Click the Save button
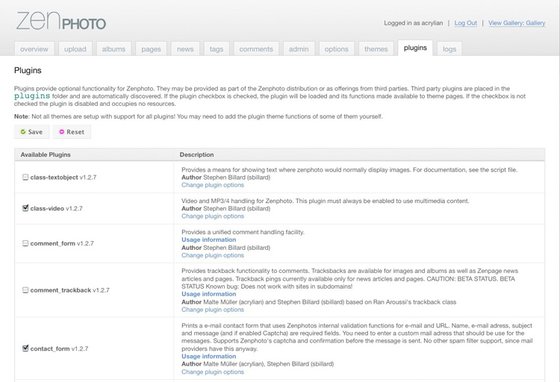This screenshot has width=560, height=382. coord(32,132)
